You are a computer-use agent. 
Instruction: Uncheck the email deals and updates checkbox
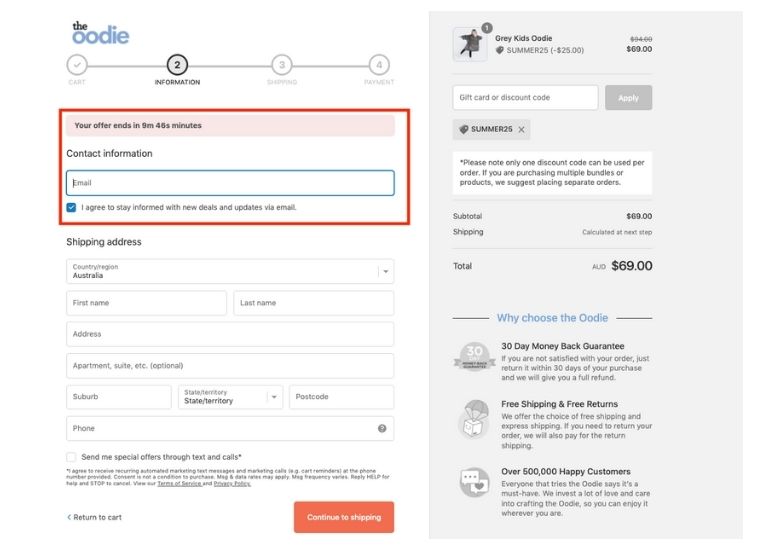coord(72,208)
